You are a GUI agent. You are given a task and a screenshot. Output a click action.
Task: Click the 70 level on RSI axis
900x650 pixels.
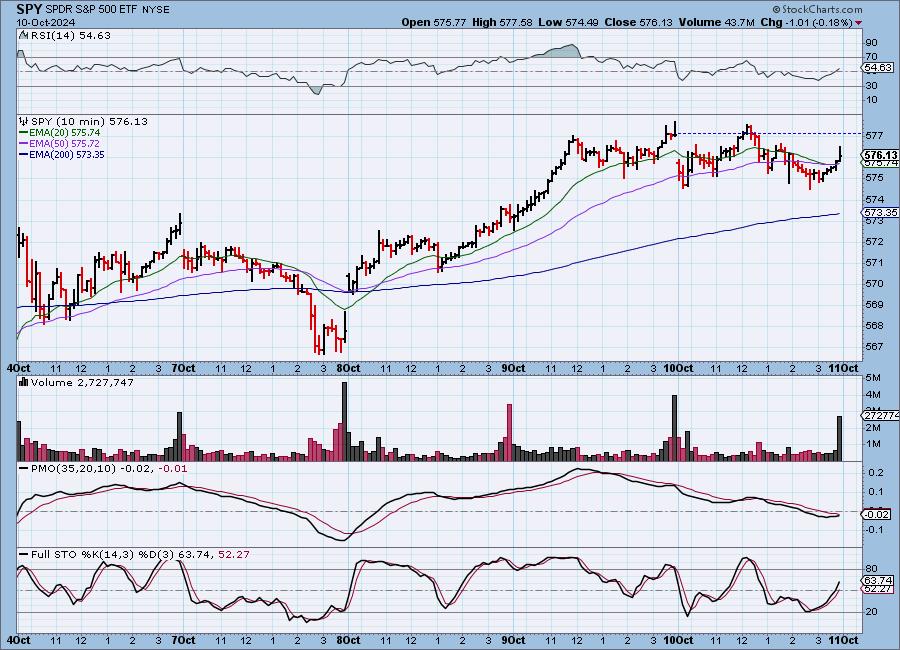[x=871, y=56]
